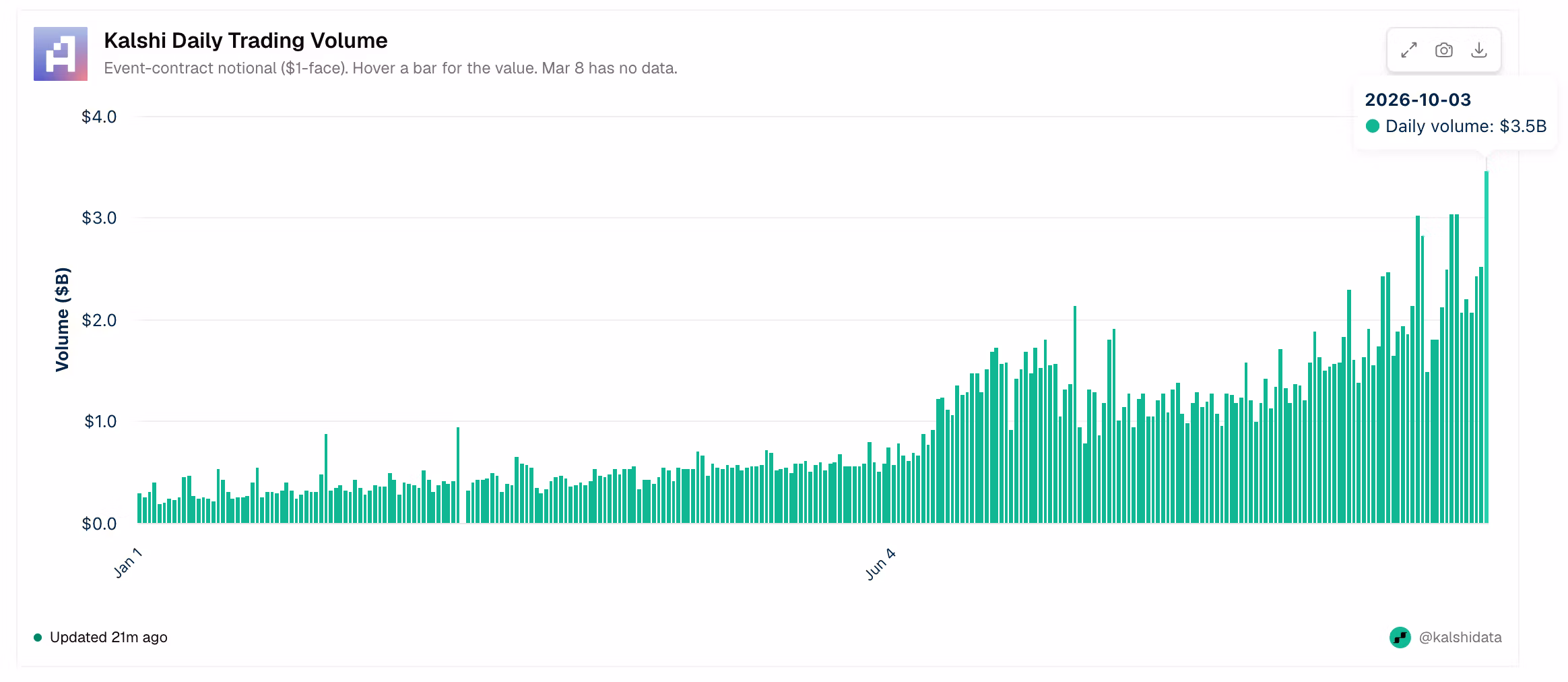Click the tooltip date '2026-10-03'

pos(1418,100)
